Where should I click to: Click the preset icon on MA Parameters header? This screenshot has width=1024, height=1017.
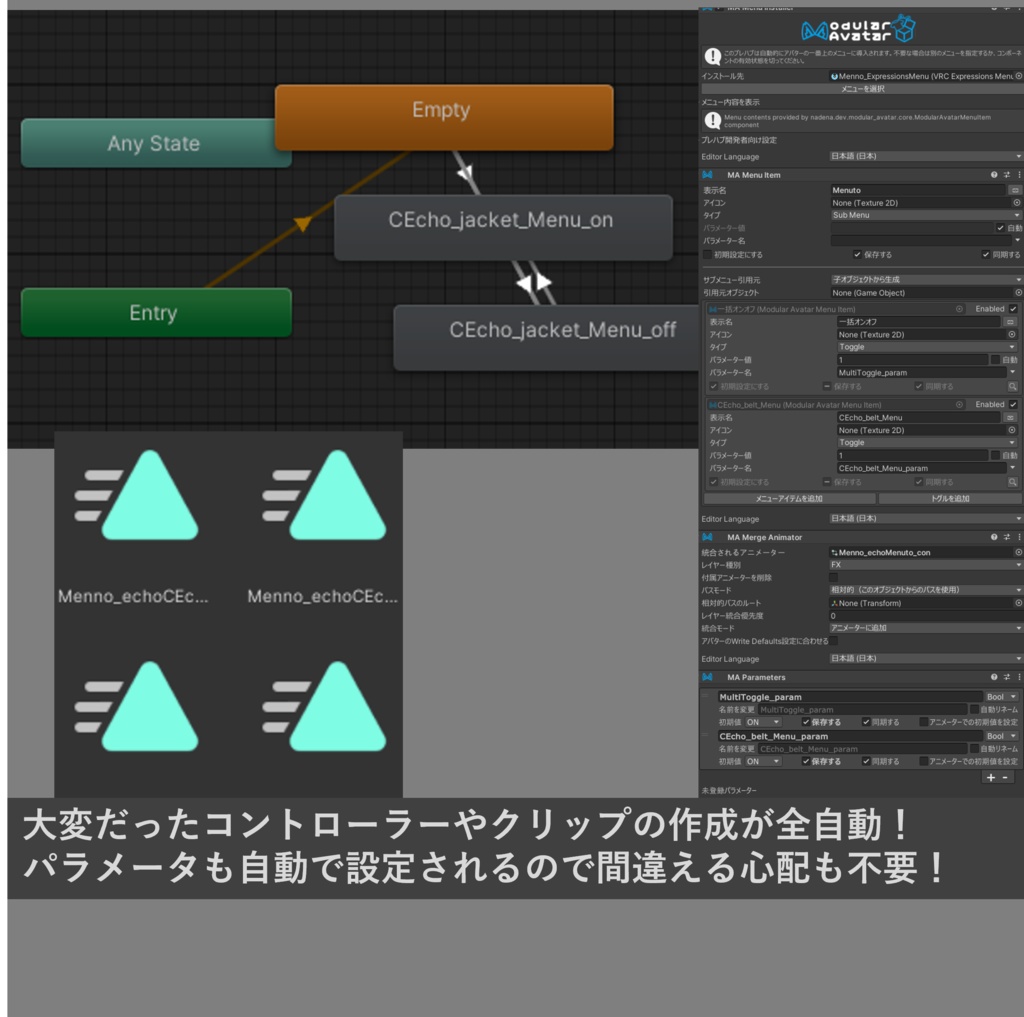point(1006,677)
